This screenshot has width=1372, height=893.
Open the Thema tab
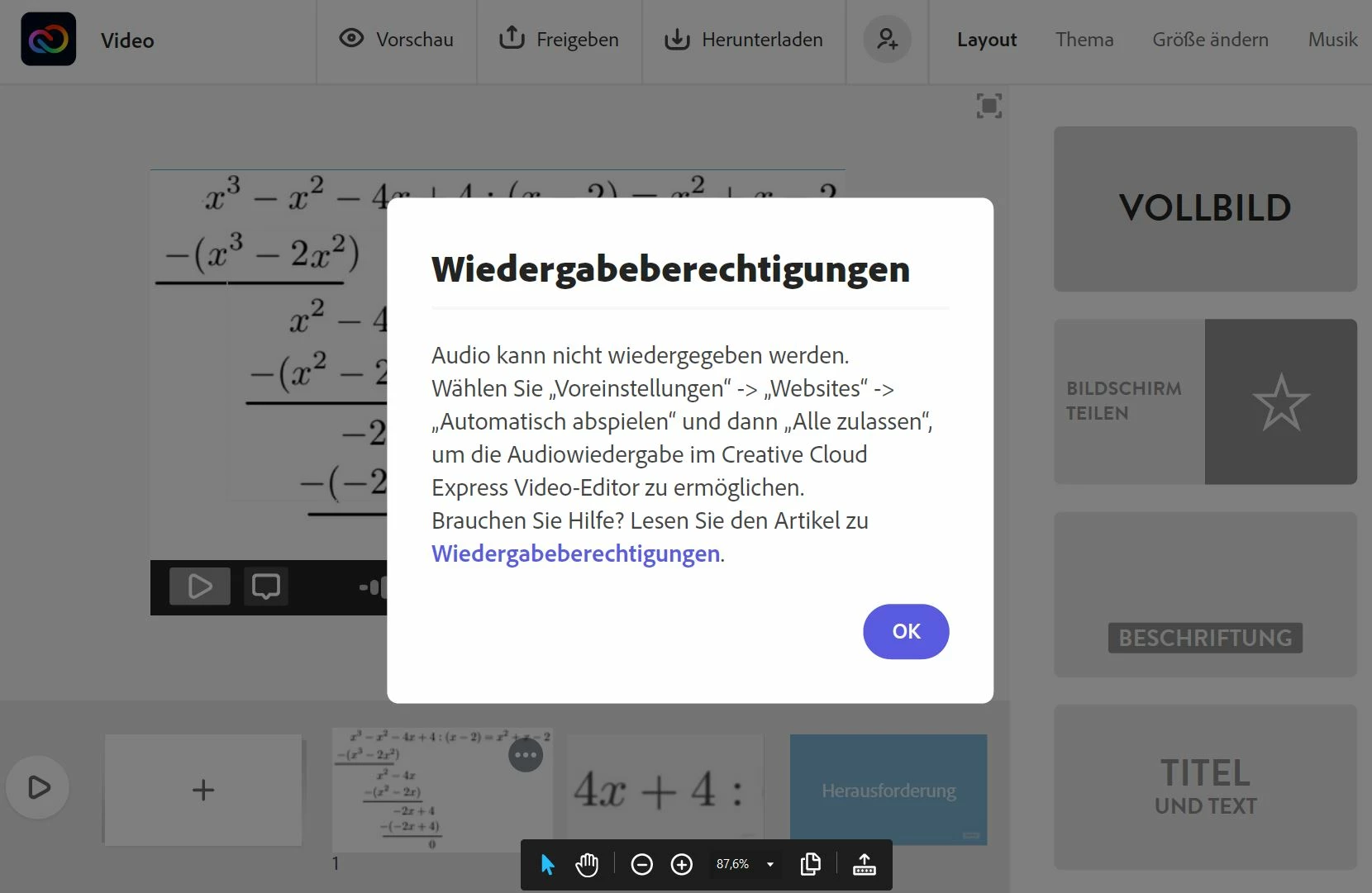[x=1084, y=40]
